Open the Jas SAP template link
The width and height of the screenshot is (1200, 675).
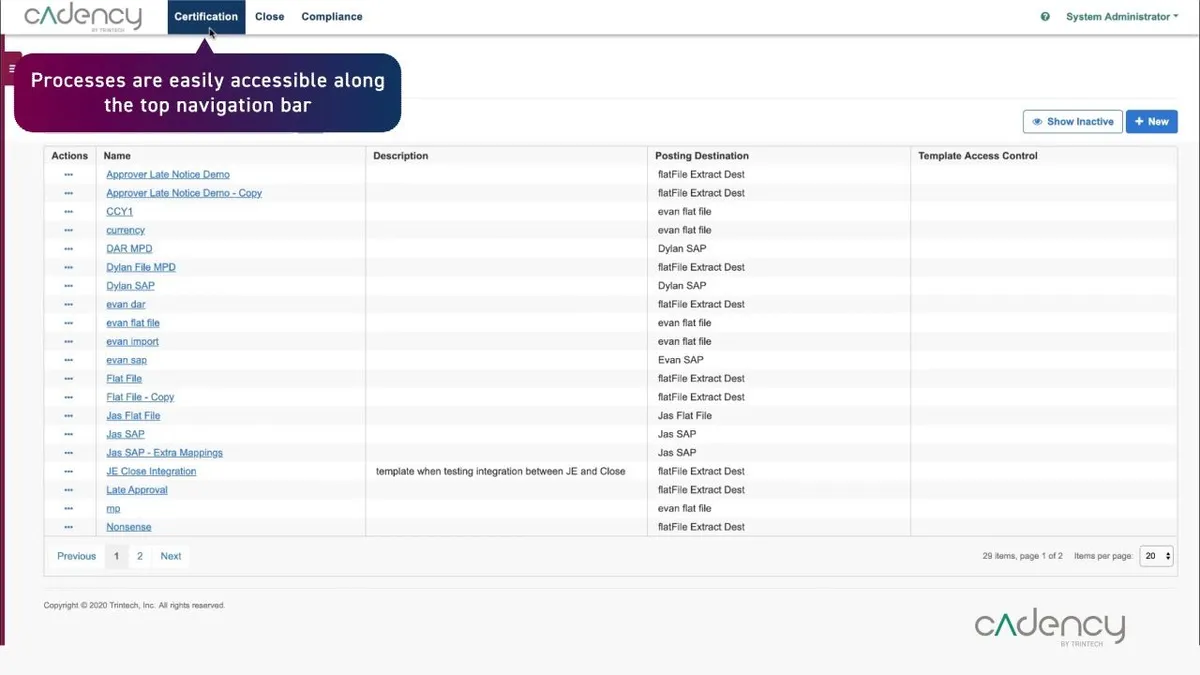125,434
